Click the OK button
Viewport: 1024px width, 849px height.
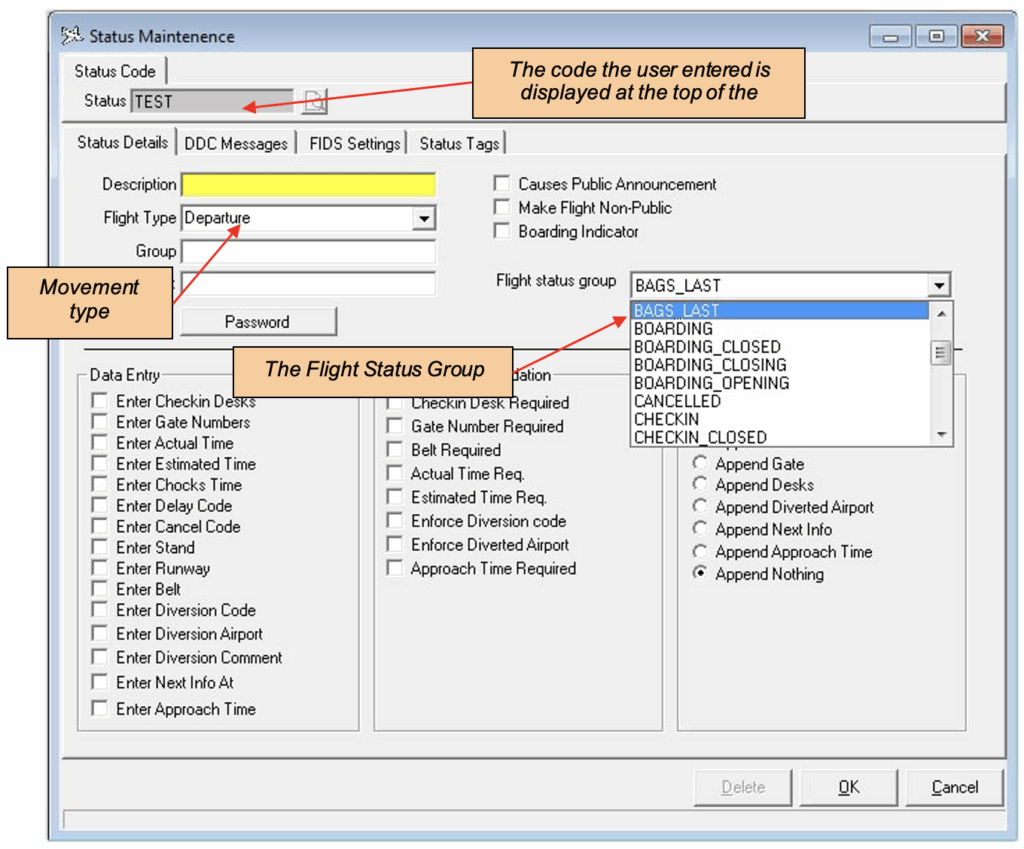point(848,787)
